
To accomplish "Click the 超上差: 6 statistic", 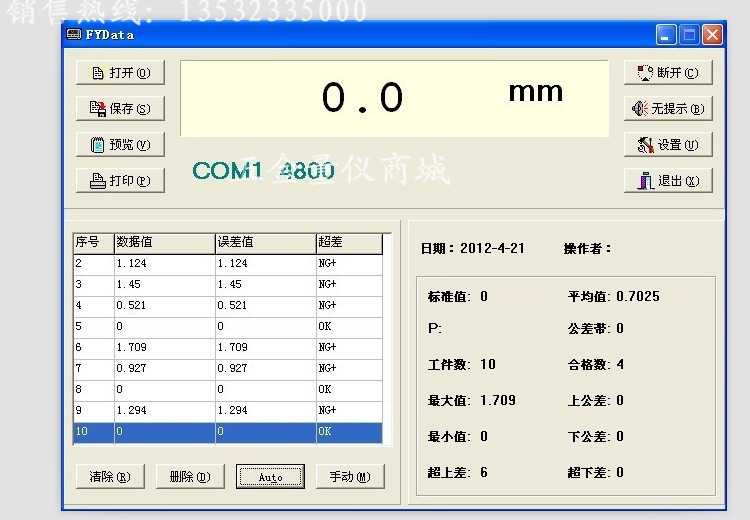I will tap(458, 473).
